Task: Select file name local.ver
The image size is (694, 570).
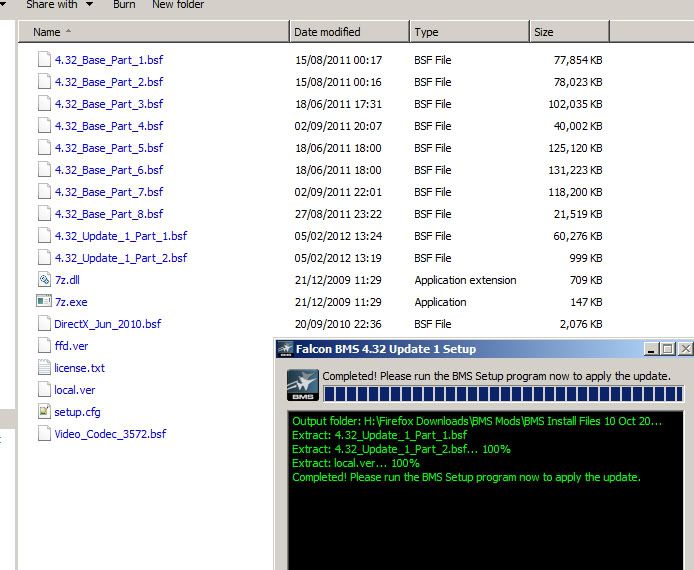Action: [x=75, y=390]
